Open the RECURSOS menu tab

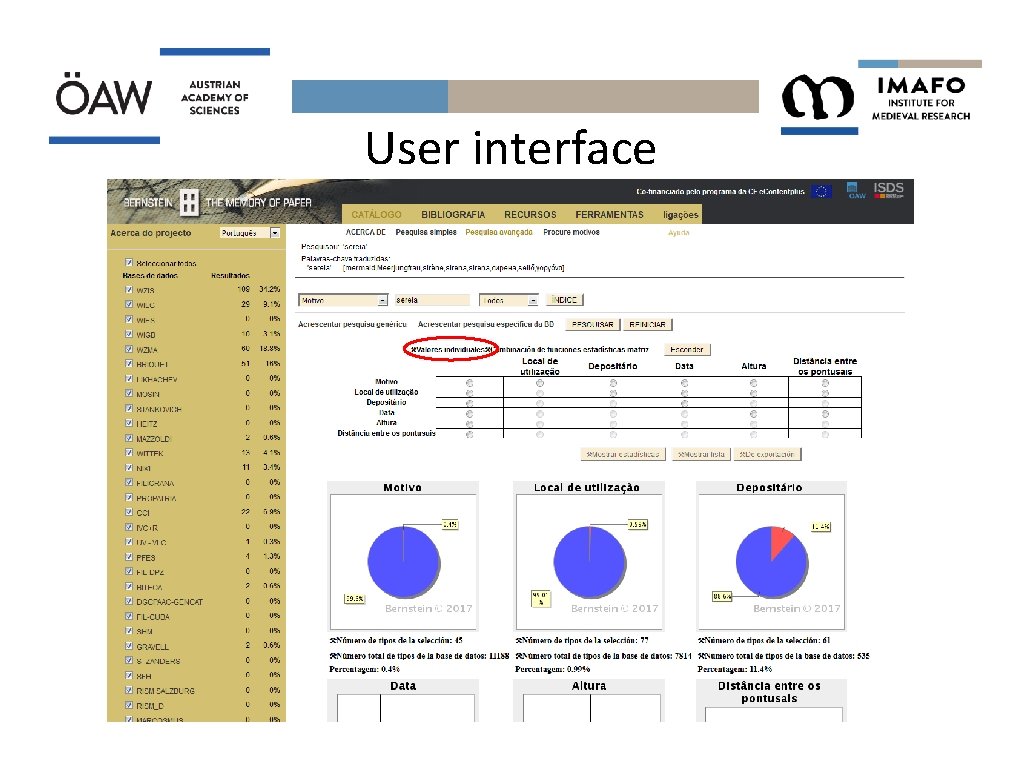click(530, 215)
